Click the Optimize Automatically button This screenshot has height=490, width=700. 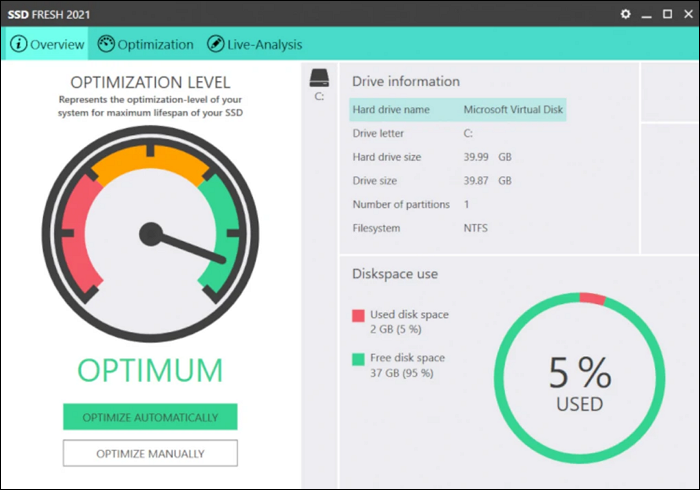150,417
